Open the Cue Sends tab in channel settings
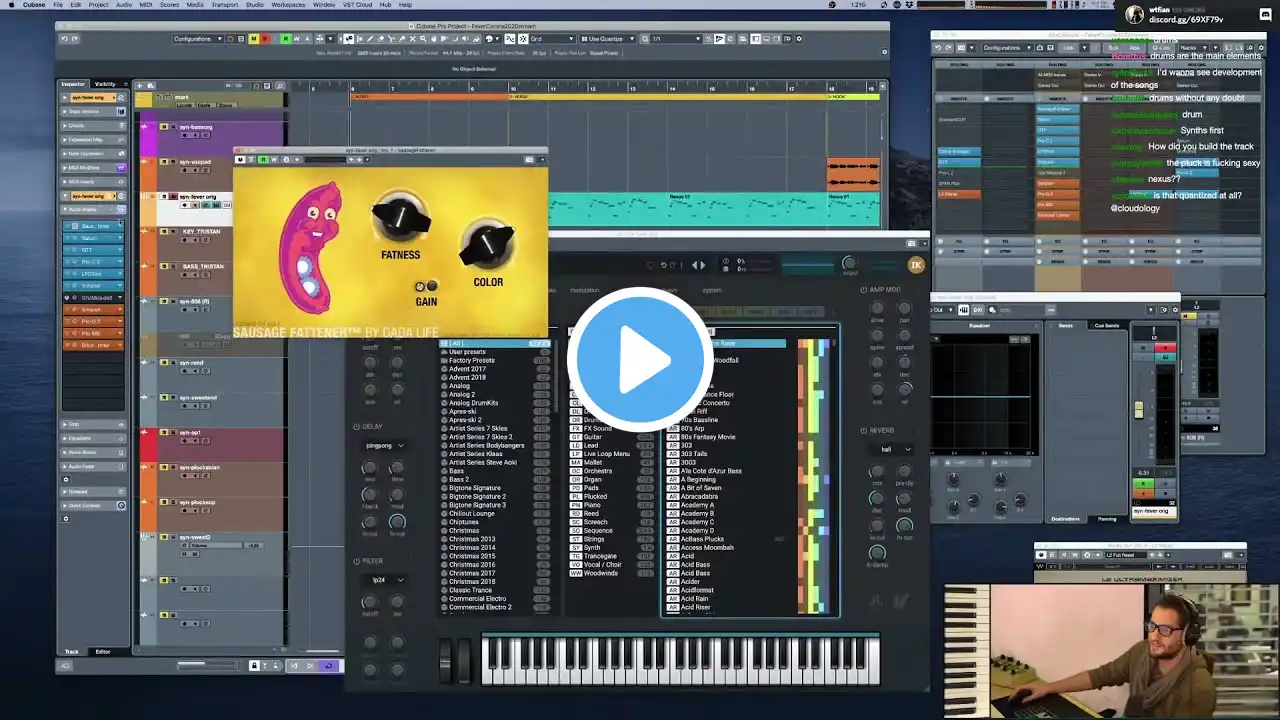This screenshot has height=720, width=1280. coord(1107,326)
